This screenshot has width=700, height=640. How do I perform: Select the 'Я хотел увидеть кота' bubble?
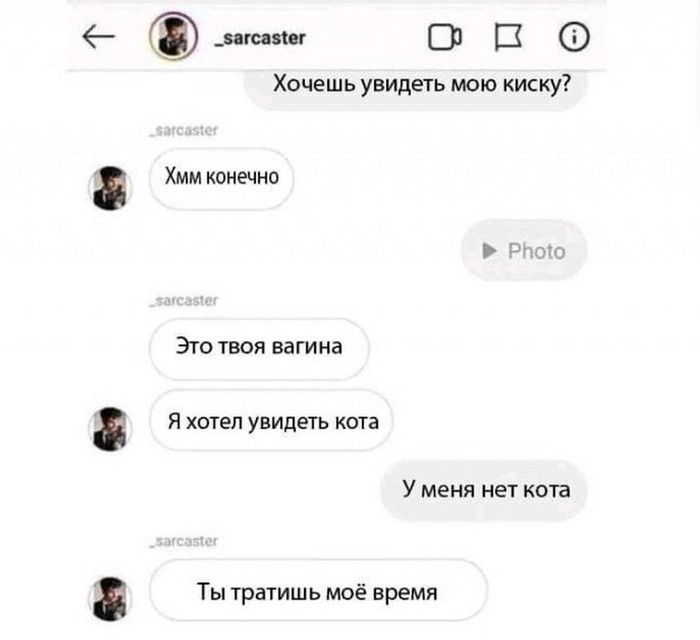click(x=271, y=420)
